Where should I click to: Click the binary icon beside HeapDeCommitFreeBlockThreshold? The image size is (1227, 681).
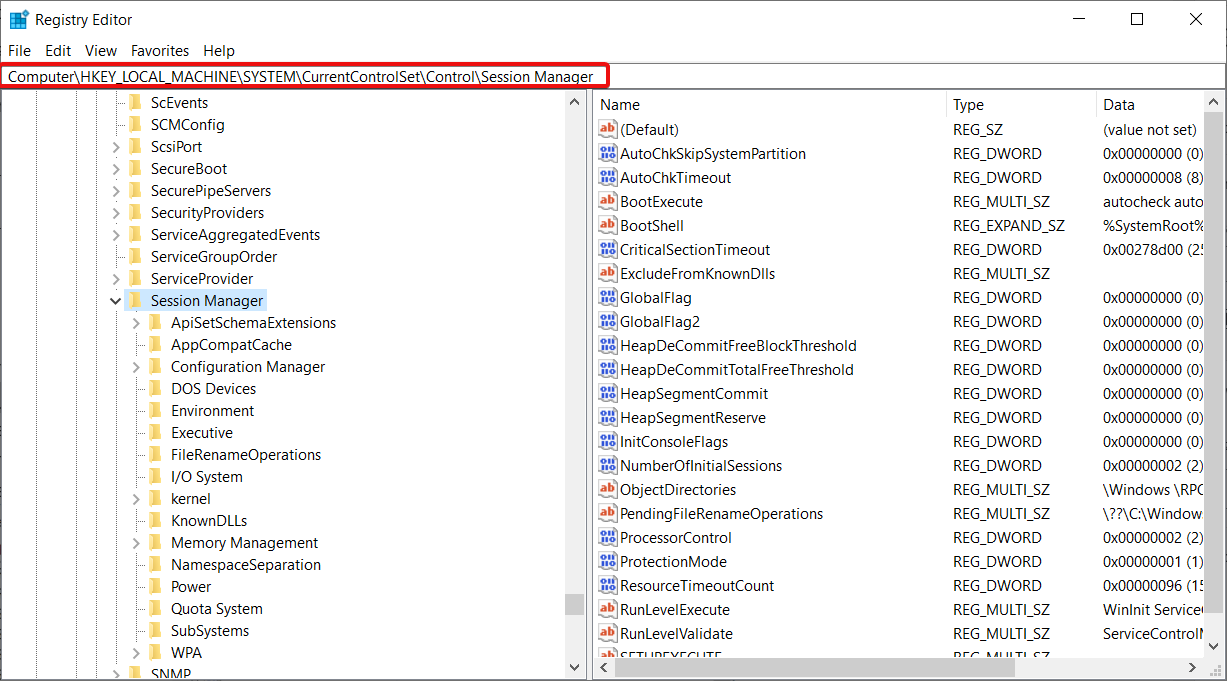607,345
